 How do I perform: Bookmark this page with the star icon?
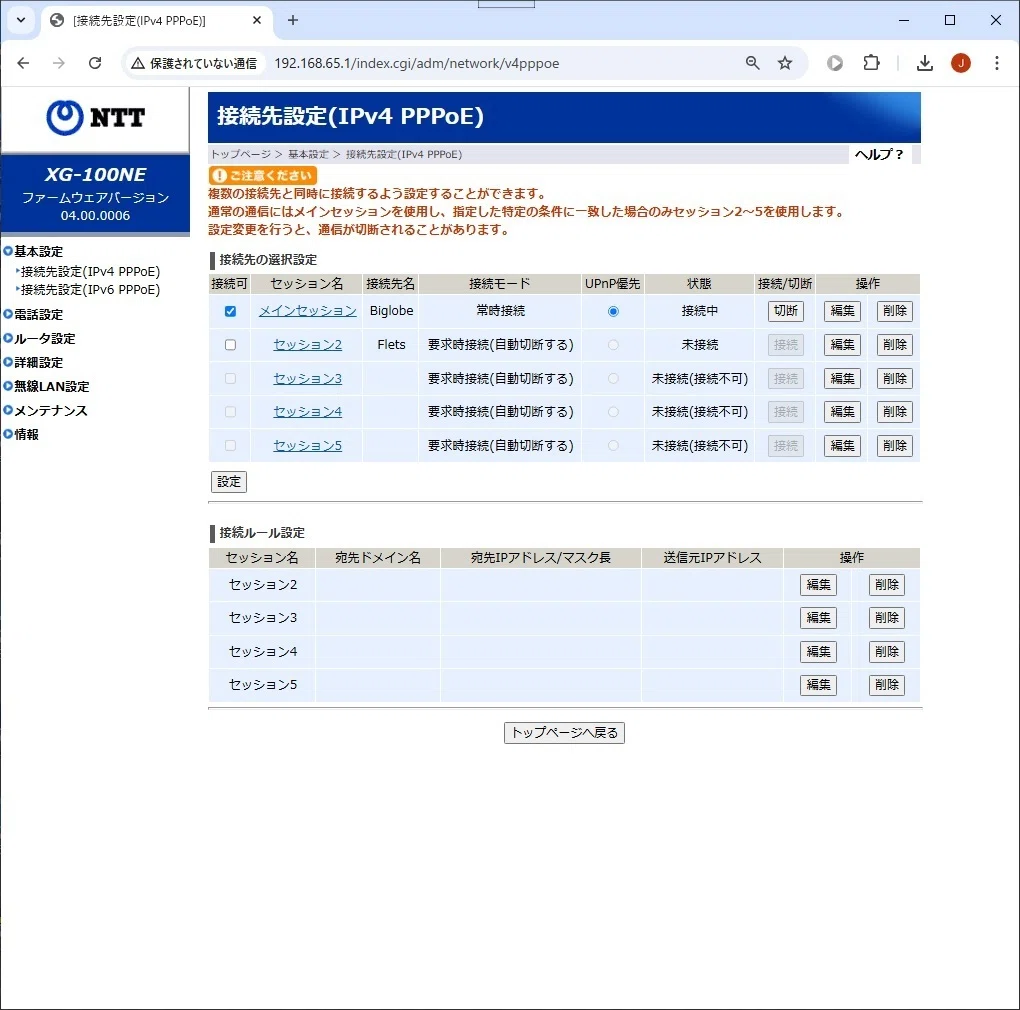785,63
